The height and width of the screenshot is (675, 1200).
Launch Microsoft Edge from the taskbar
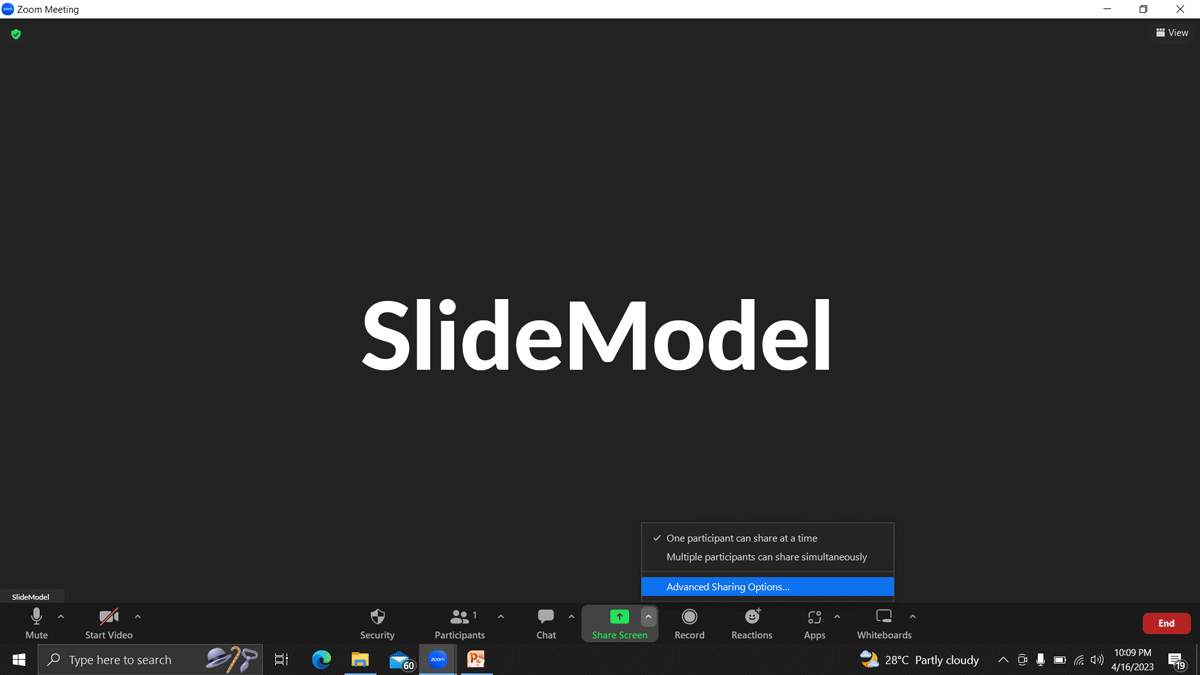pyautogui.click(x=321, y=660)
